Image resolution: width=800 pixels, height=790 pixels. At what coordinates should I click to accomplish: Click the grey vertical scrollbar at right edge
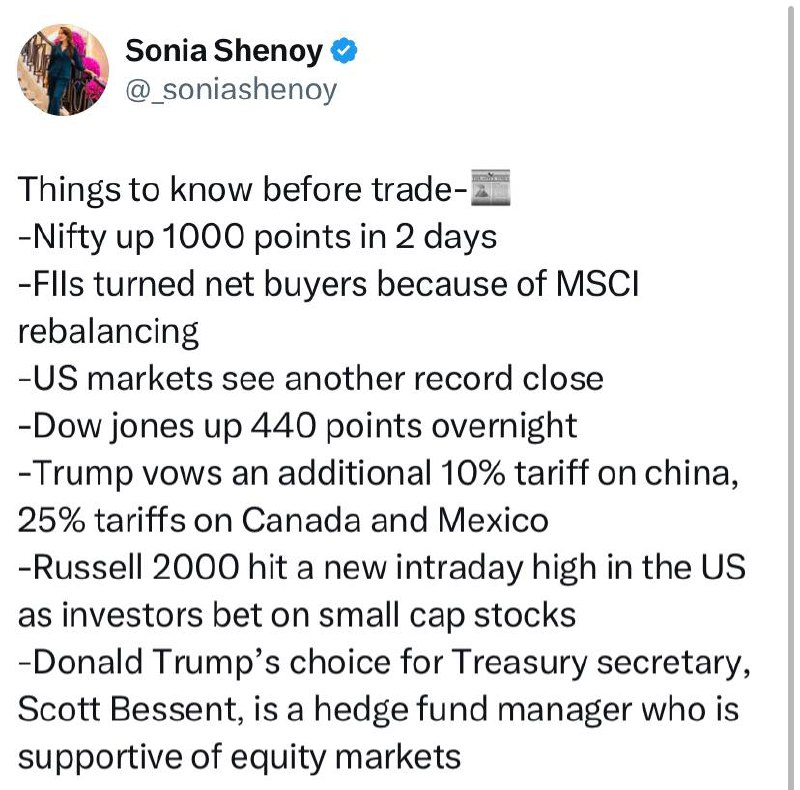791,395
